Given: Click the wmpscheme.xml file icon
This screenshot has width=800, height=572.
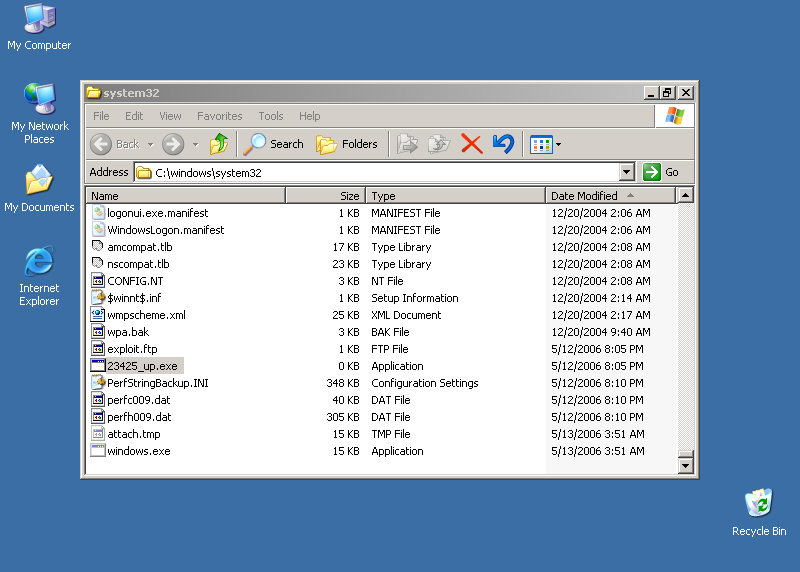Looking at the screenshot, I should pyautogui.click(x=98, y=314).
